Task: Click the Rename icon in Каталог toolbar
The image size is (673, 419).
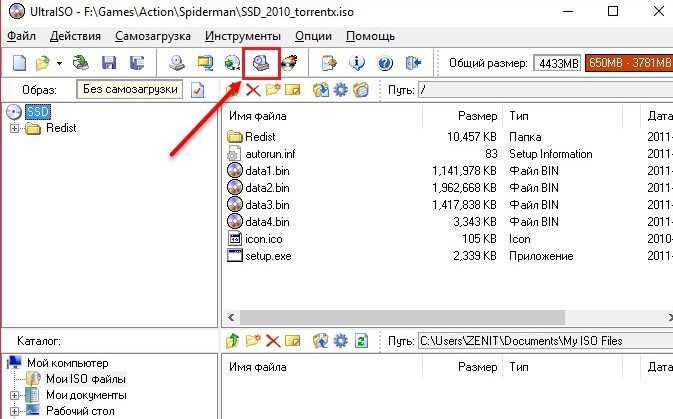Action: [x=292, y=341]
